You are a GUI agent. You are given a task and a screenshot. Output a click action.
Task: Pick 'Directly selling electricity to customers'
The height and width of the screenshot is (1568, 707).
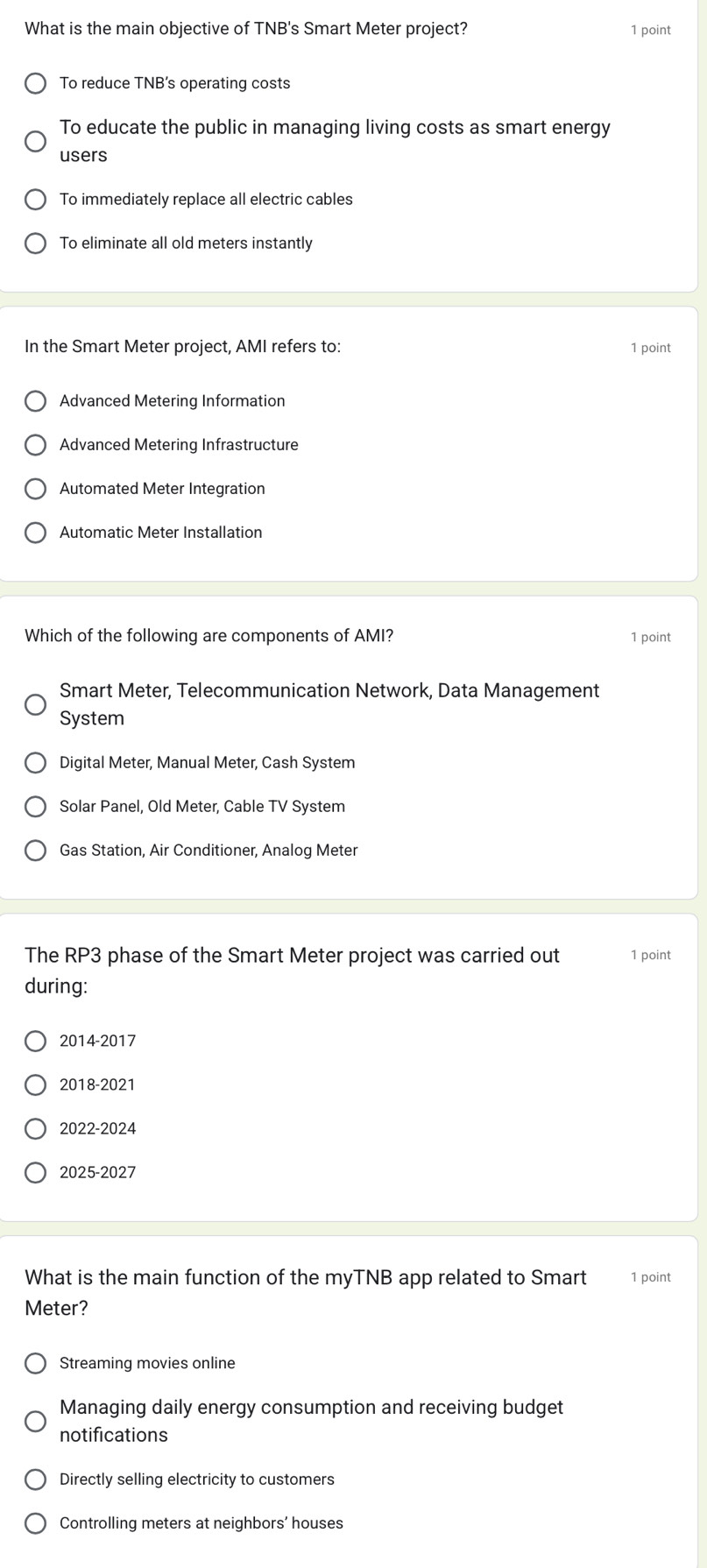click(35, 1480)
